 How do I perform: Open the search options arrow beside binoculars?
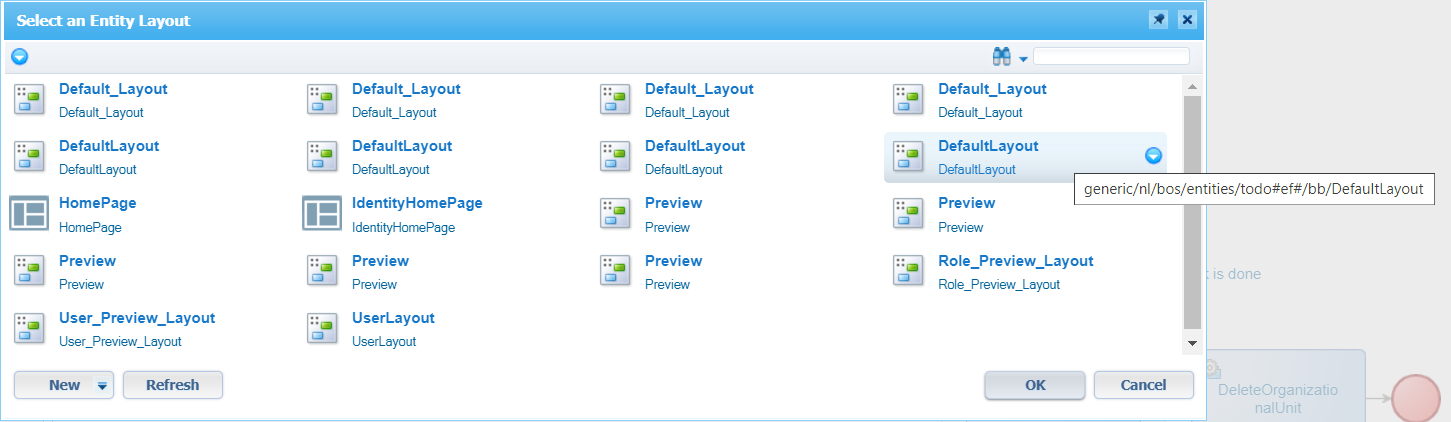(x=1023, y=59)
